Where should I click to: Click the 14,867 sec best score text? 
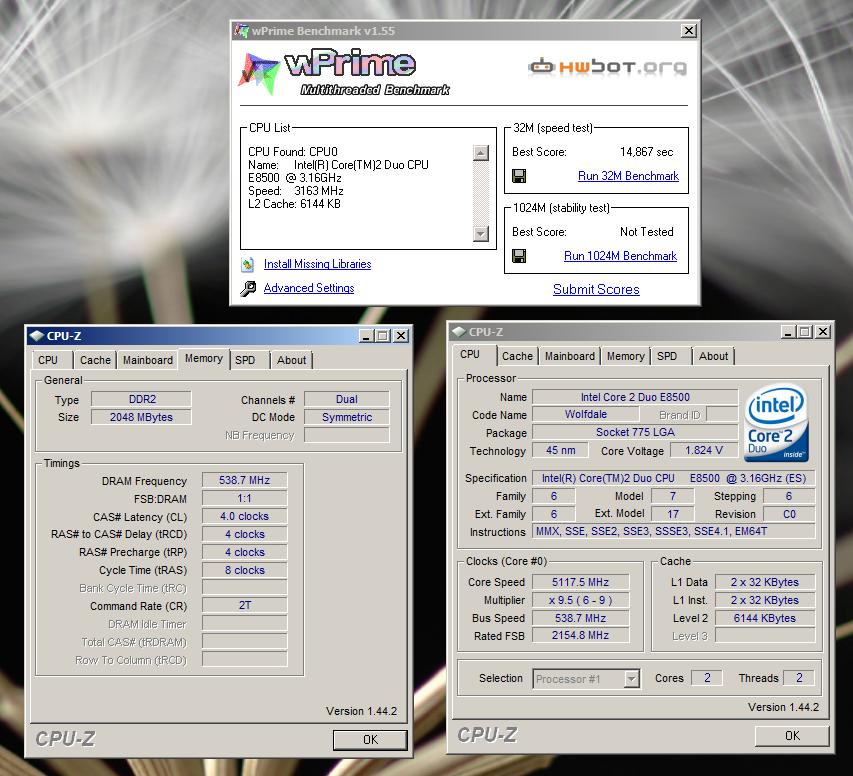tap(647, 152)
